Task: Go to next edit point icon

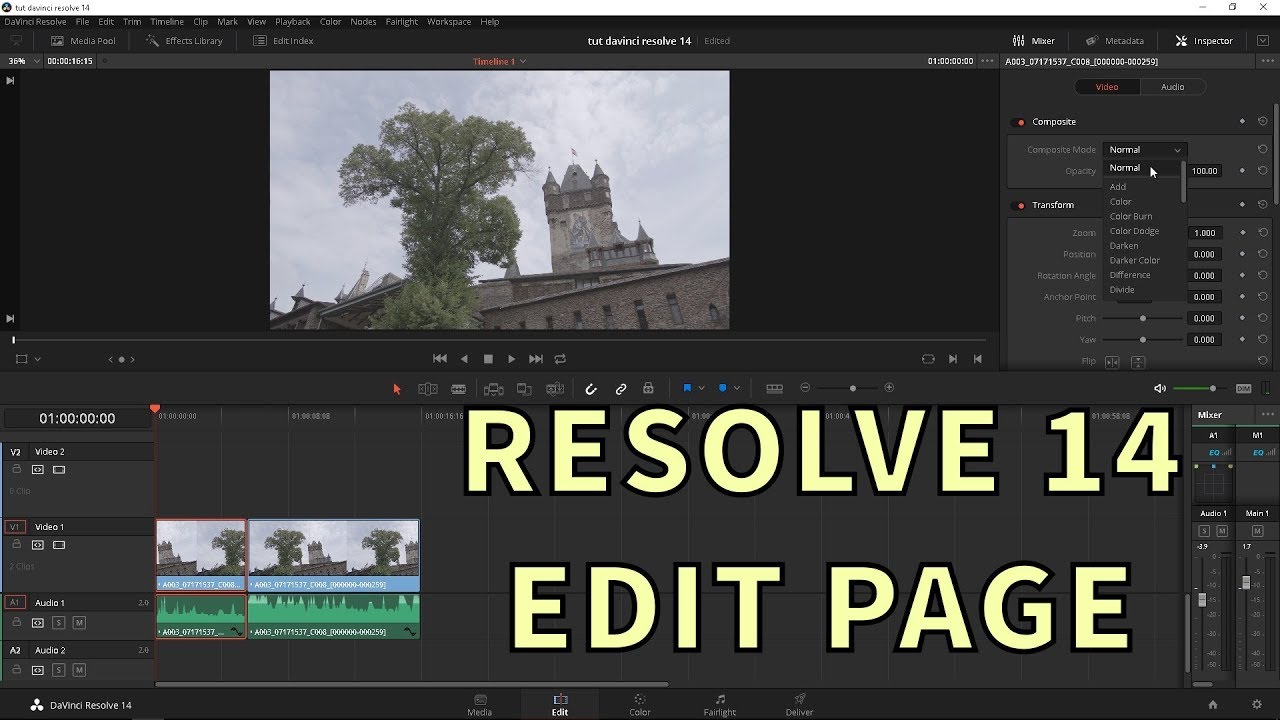Action: [953, 358]
